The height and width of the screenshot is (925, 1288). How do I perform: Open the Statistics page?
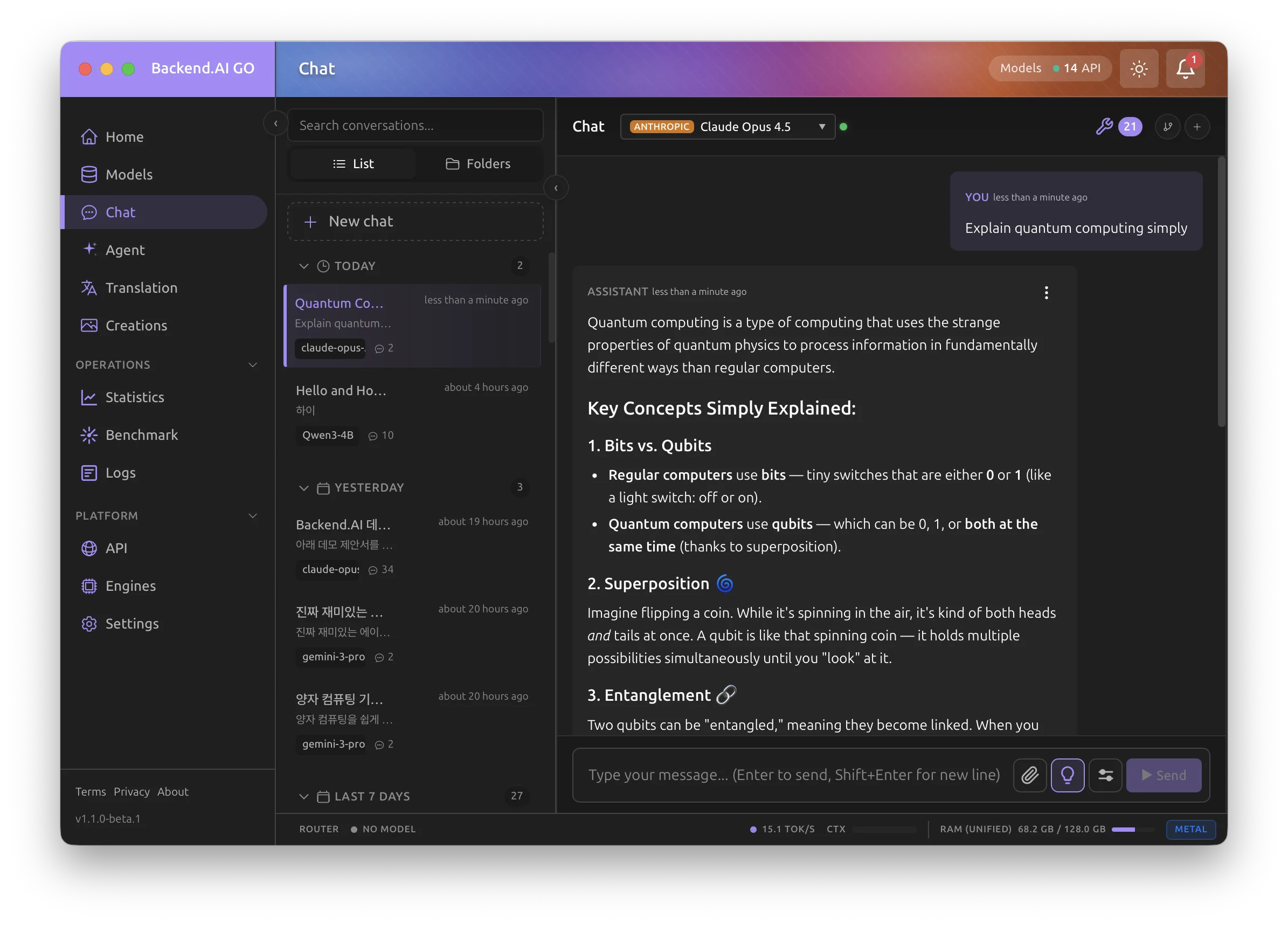[134, 397]
